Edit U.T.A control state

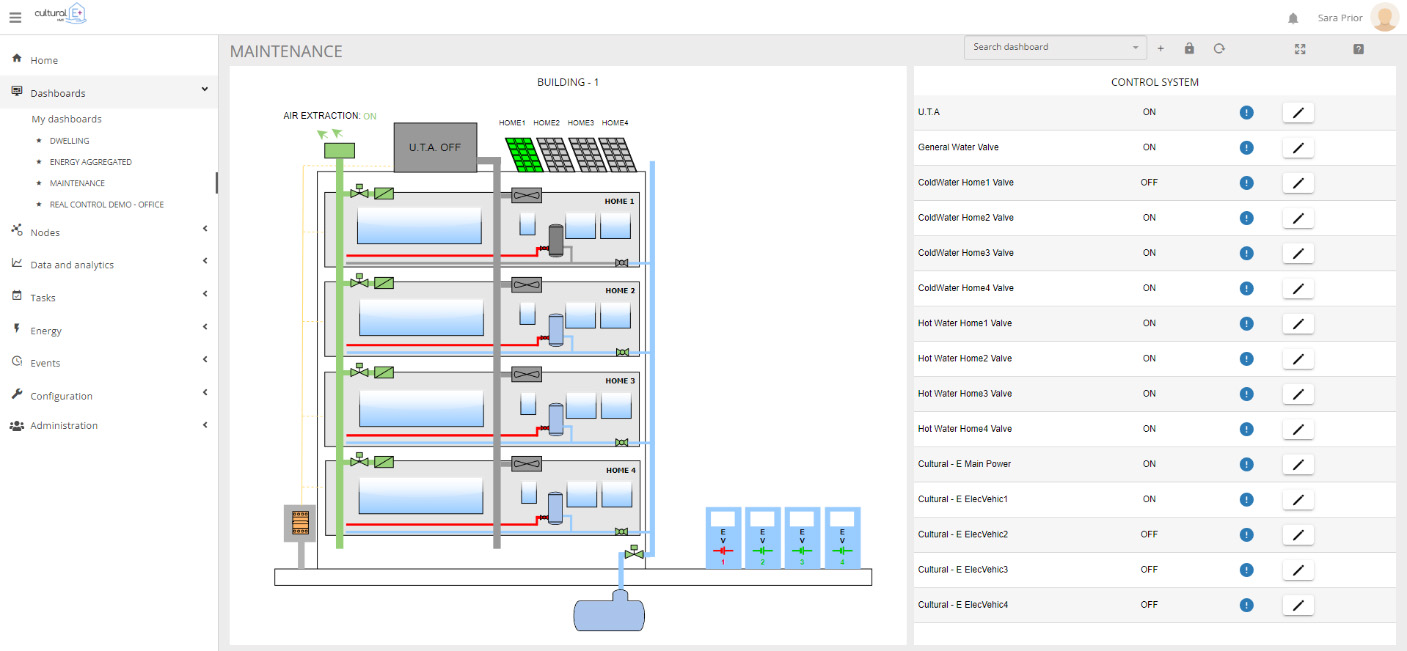click(1298, 113)
